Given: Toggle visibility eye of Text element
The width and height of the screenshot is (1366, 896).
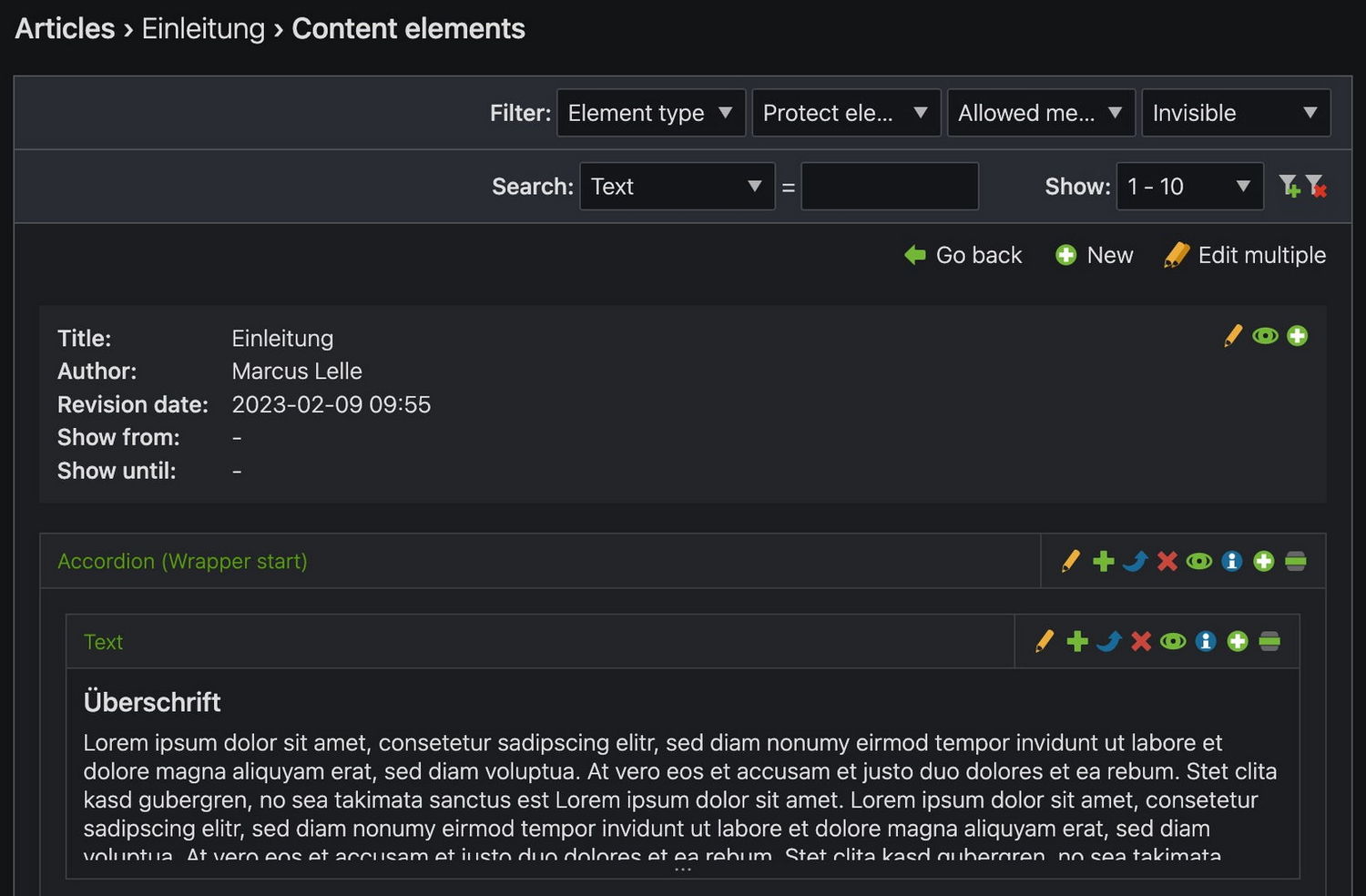Looking at the screenshot, I should click(1173, 642).
